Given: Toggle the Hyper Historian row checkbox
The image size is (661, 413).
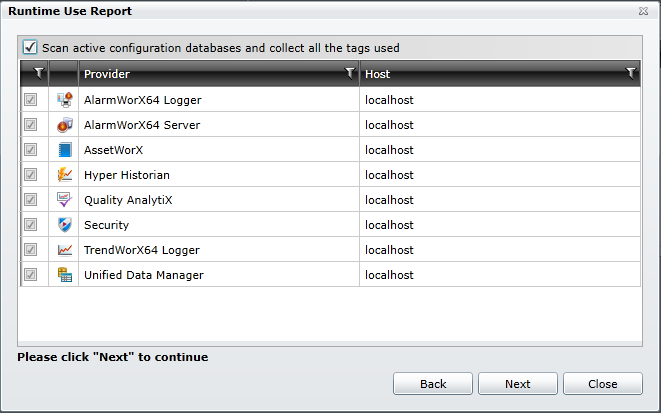Looking at the screenshot, I should pyautogui.click(x=31, y=175).
